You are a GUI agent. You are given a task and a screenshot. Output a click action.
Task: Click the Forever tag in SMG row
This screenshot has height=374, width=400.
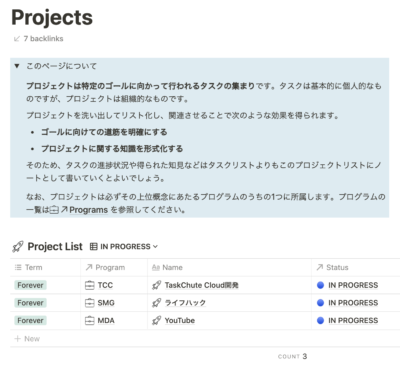(x=30, y=303)
